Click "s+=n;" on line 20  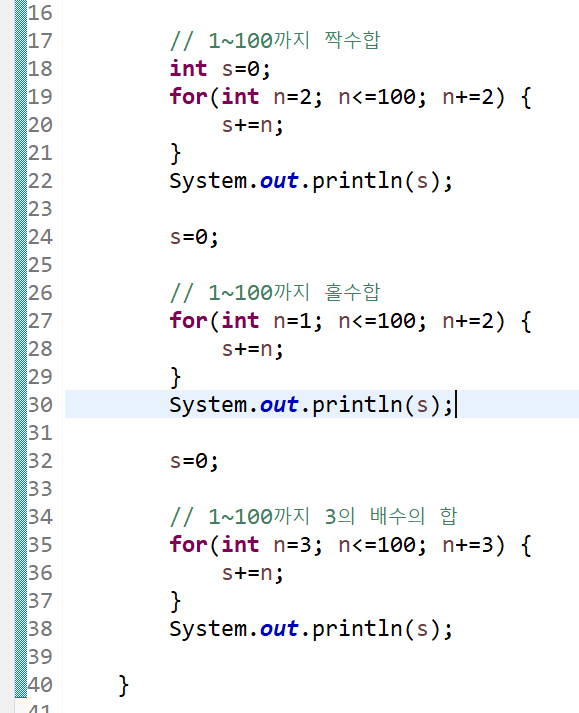(x=252, y=125)
